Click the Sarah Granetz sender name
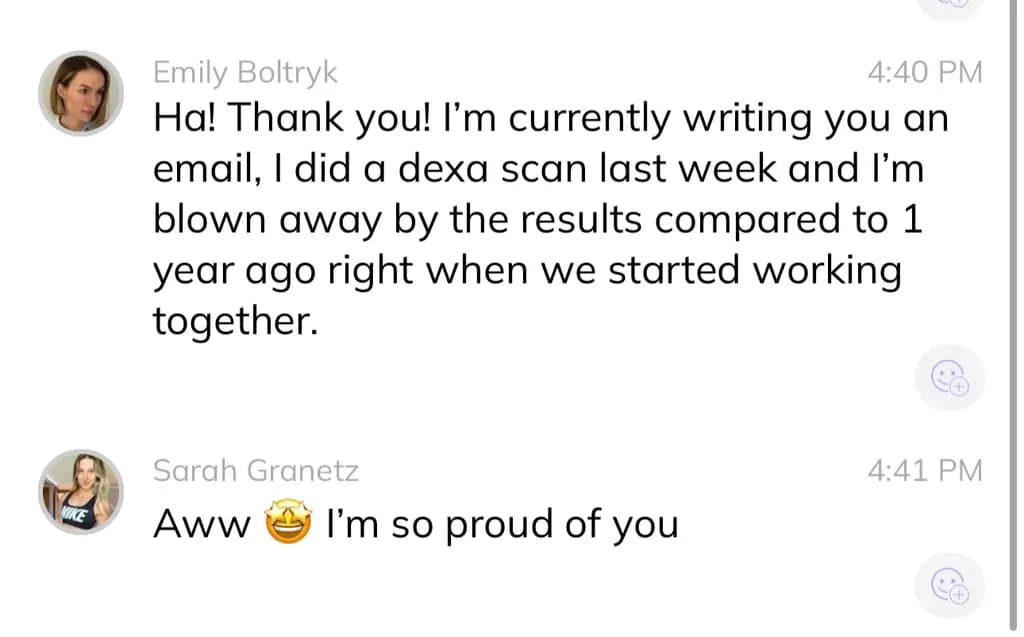This screenshot has width=1024, height=637. point(257,470)
